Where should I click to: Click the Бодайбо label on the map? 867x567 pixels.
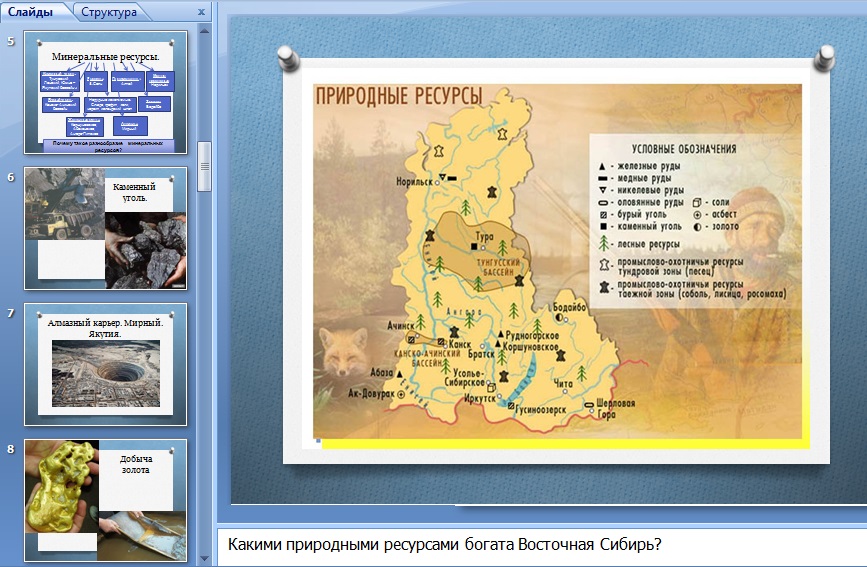[569, 306]
